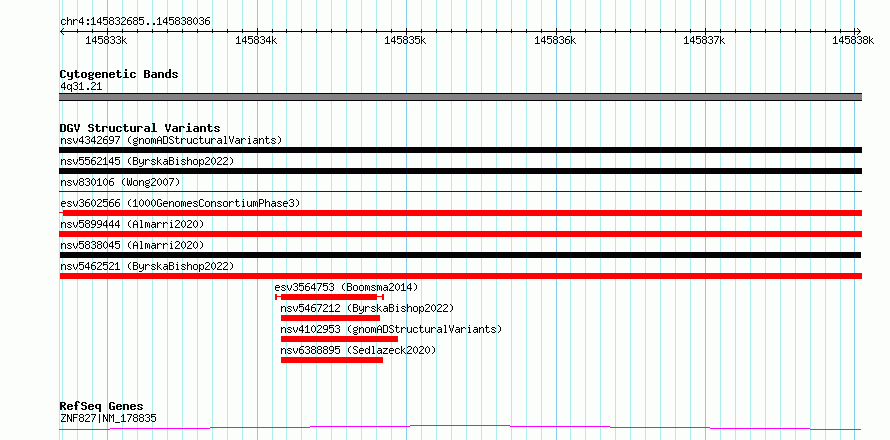Select the red bar under nsv5899444
This screenshot has height=440, width=890.
460,234
